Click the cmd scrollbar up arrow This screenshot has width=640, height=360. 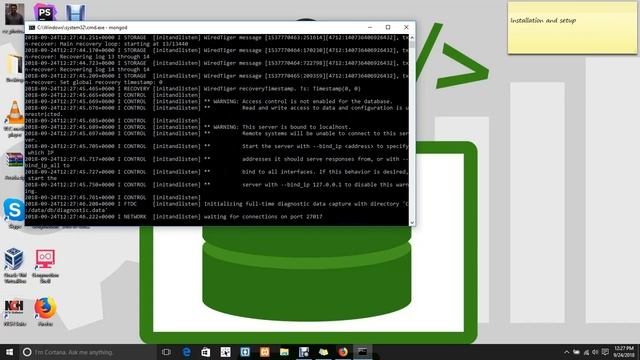click(412, 38)
